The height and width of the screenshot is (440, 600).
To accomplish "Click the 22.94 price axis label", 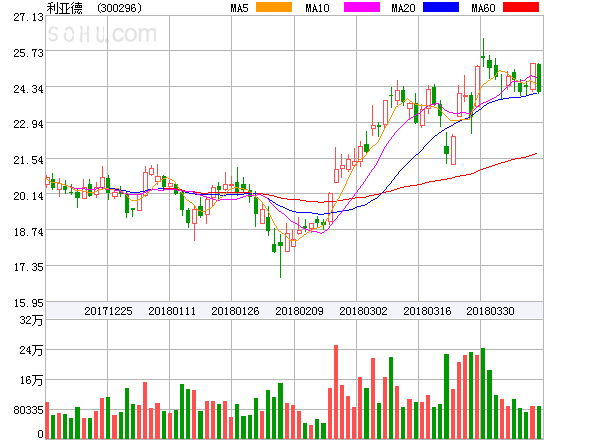I will point(28,124).
